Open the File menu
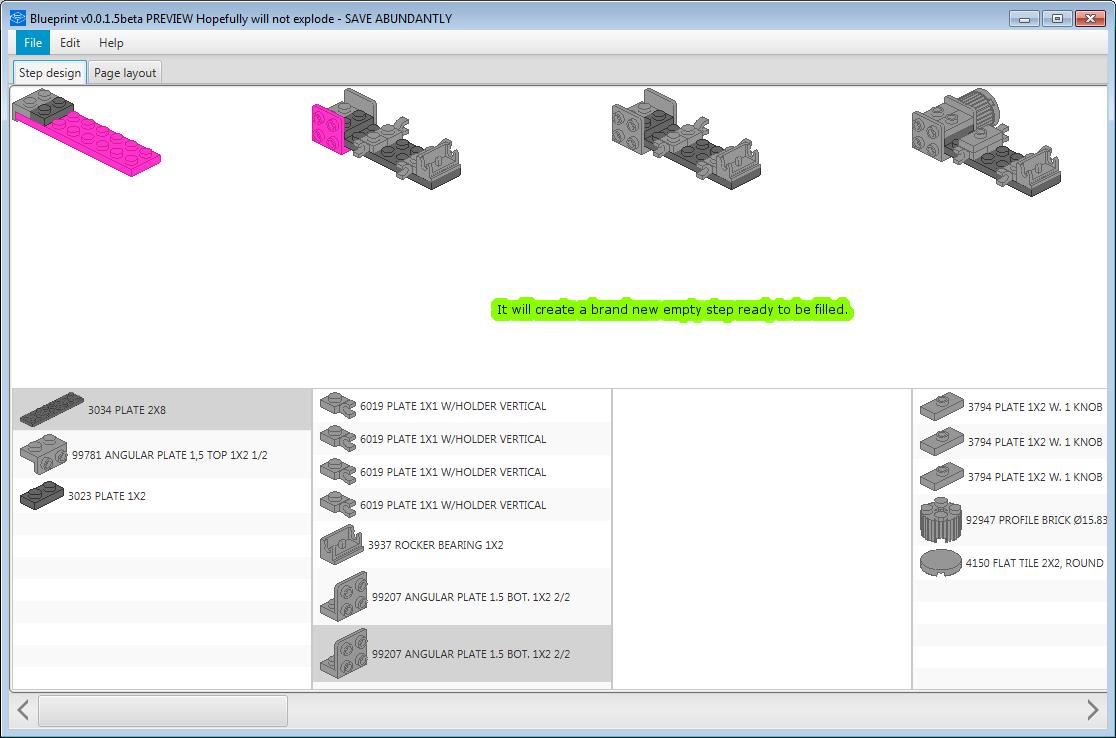This screenshot has height=738, width=1116. pyautogui.click(x=33, y=43)
